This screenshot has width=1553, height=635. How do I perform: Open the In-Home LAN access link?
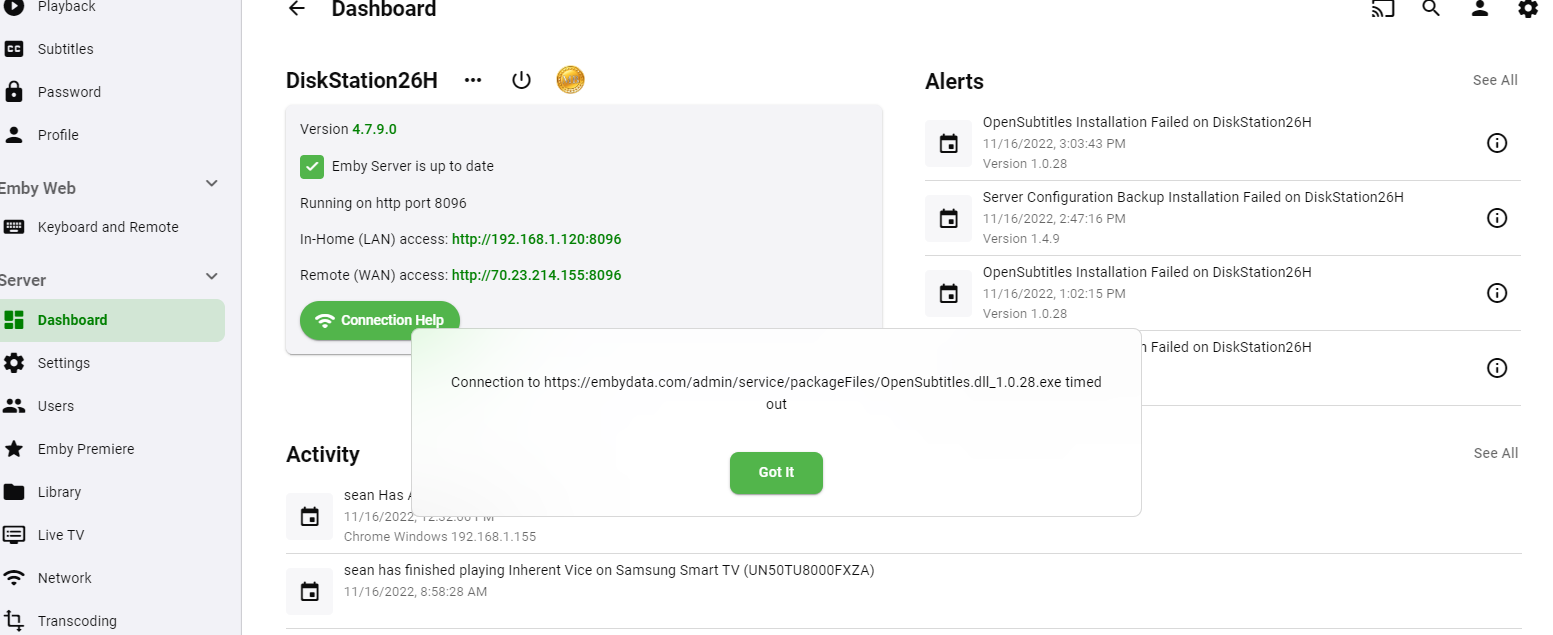coord(536,239)
